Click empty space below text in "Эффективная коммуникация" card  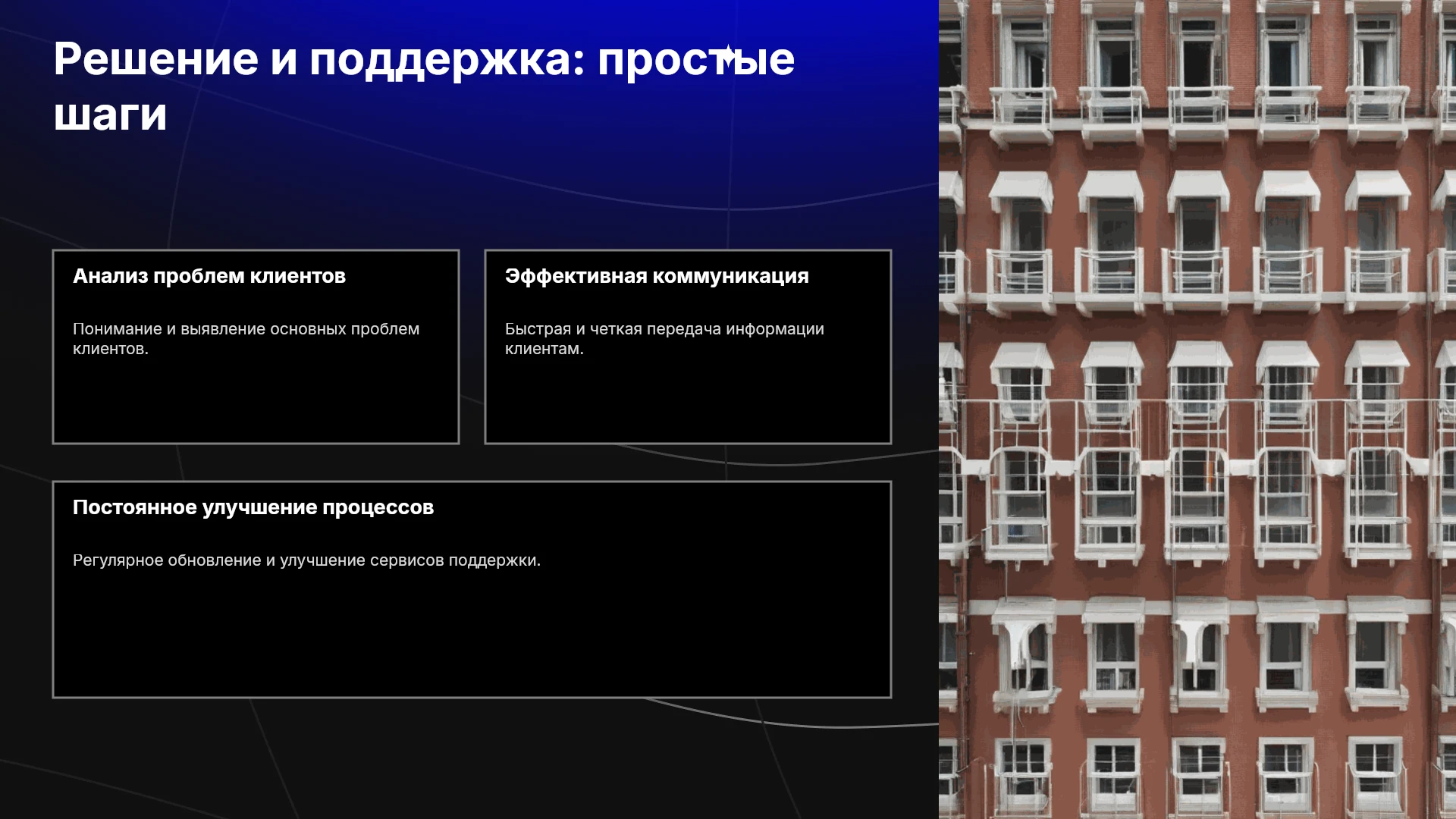(x=688, y=402)
